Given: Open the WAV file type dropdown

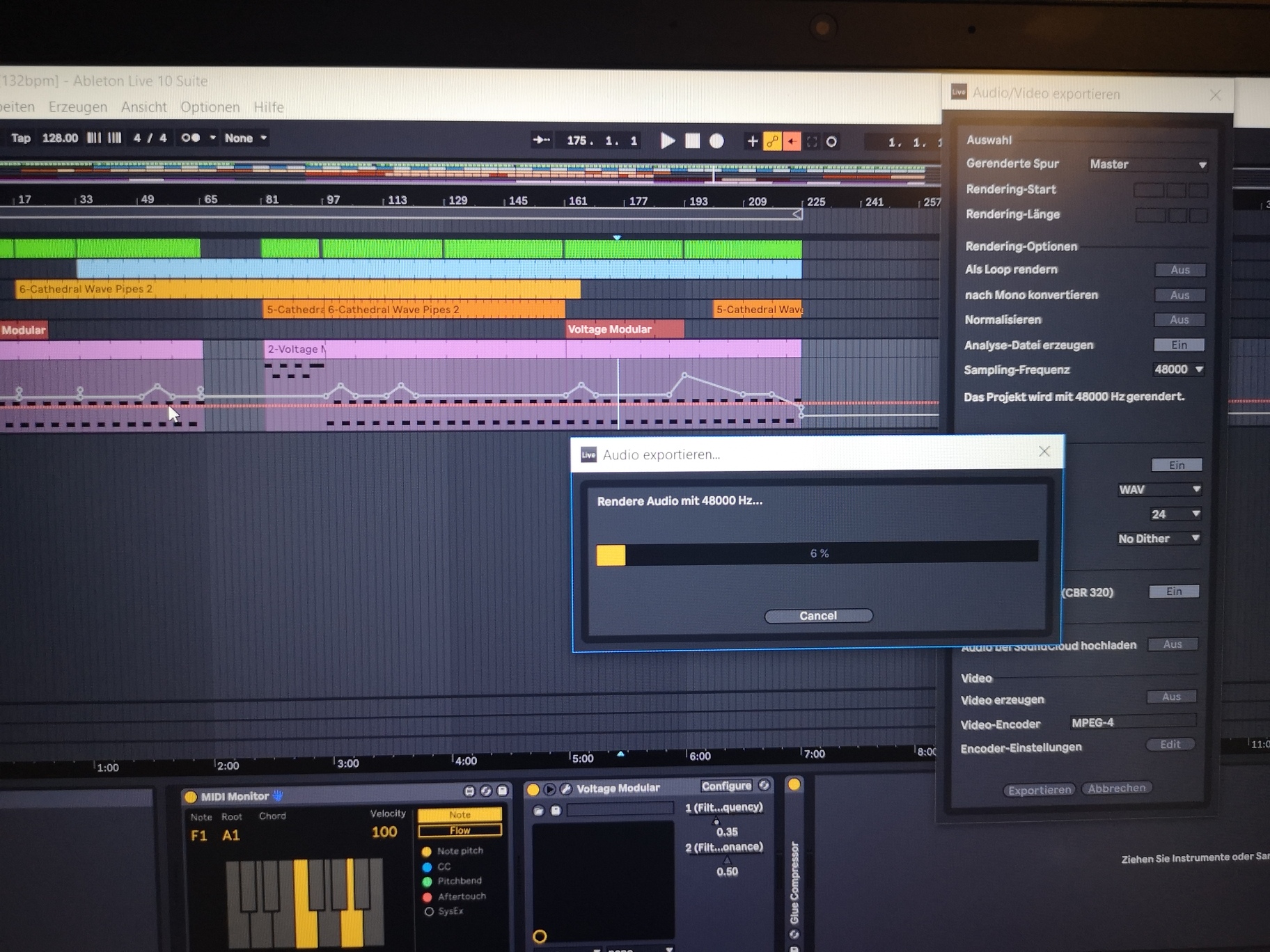Looking at the screenshot, I should pyautogui.click(x=1159, y=489).
